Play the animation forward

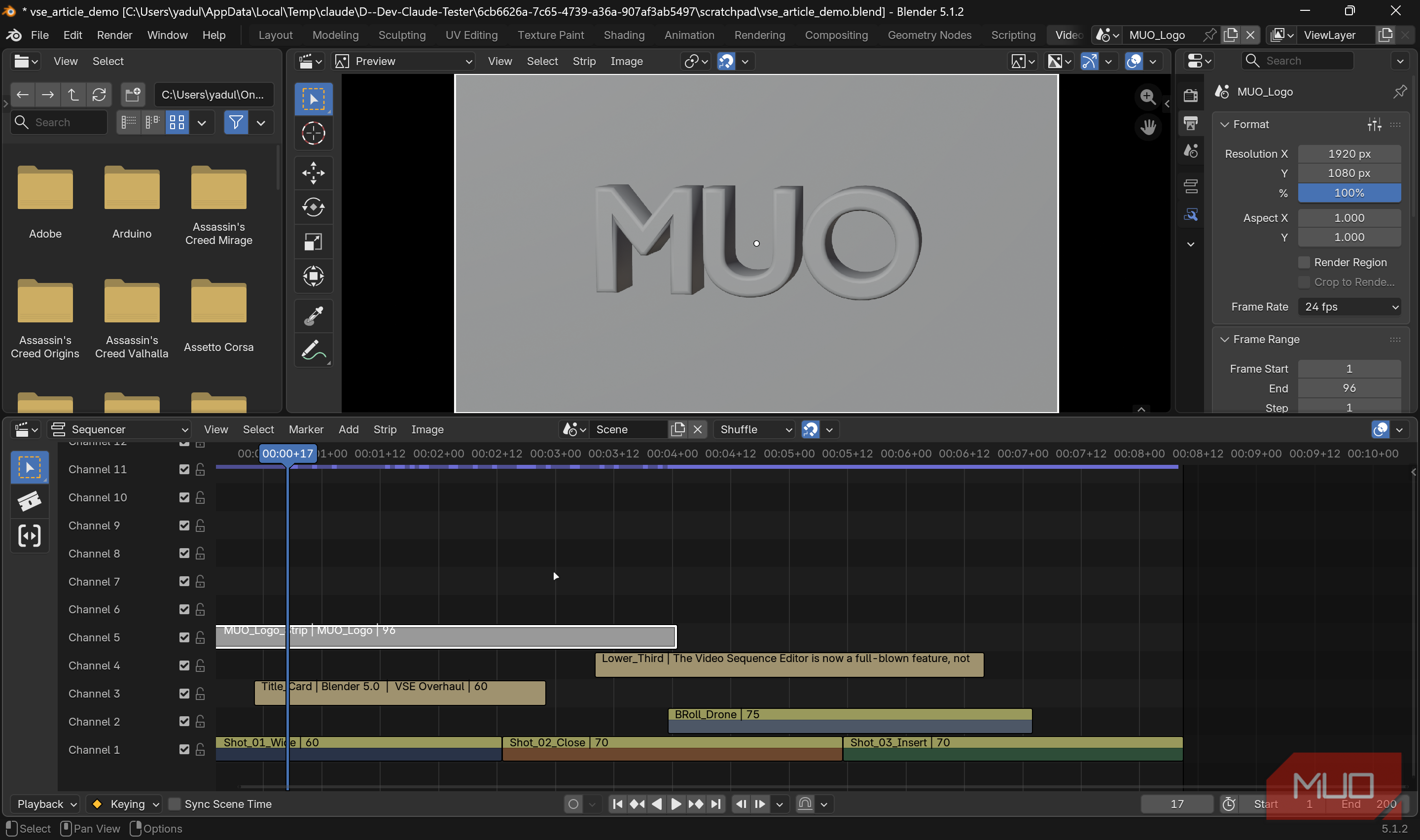(x=676, y=804)
